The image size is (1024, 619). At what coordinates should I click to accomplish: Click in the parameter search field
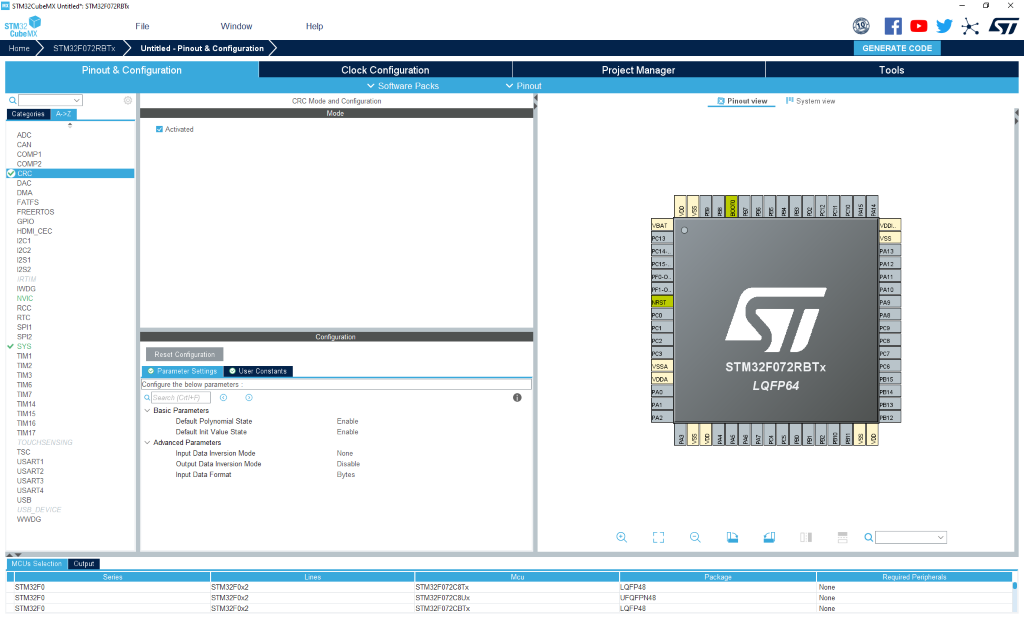[x=181, y=398]
